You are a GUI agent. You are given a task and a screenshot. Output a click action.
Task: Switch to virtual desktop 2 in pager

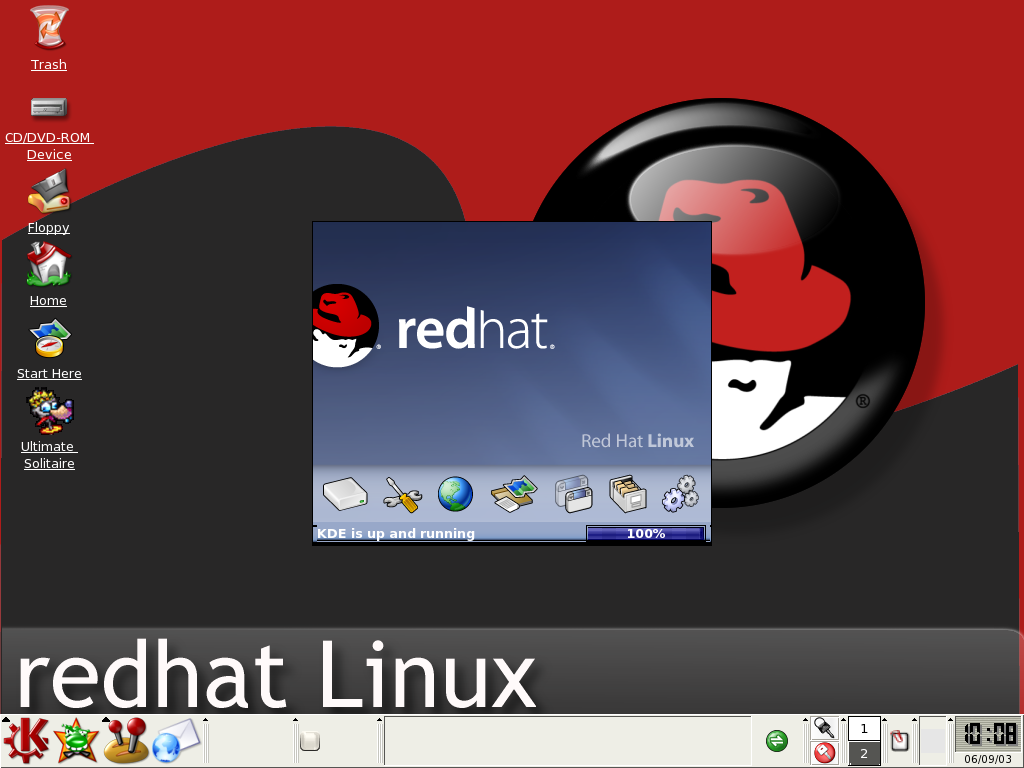point(864,754)
